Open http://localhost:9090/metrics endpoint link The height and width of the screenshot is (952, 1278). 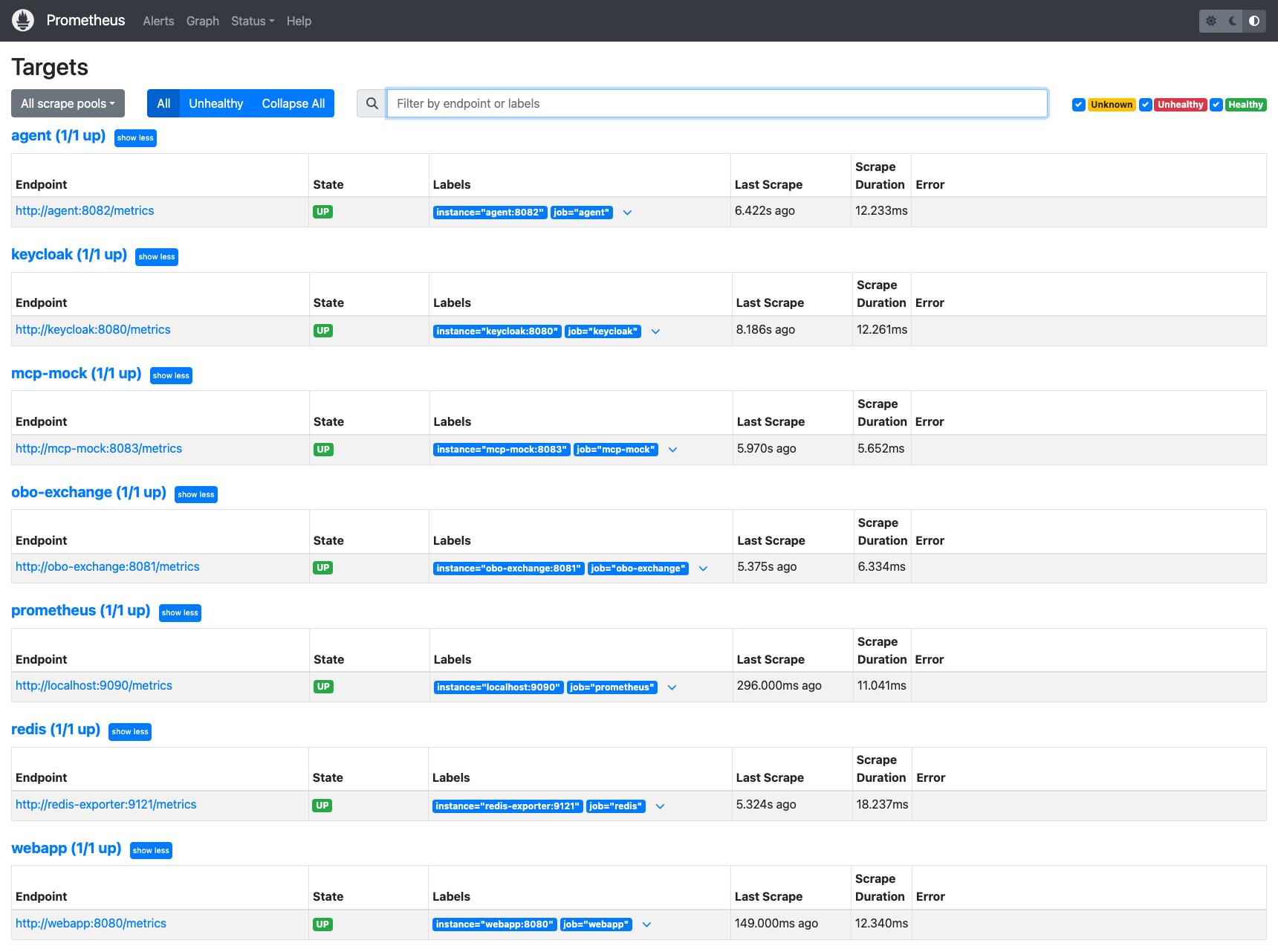[94, 685]
